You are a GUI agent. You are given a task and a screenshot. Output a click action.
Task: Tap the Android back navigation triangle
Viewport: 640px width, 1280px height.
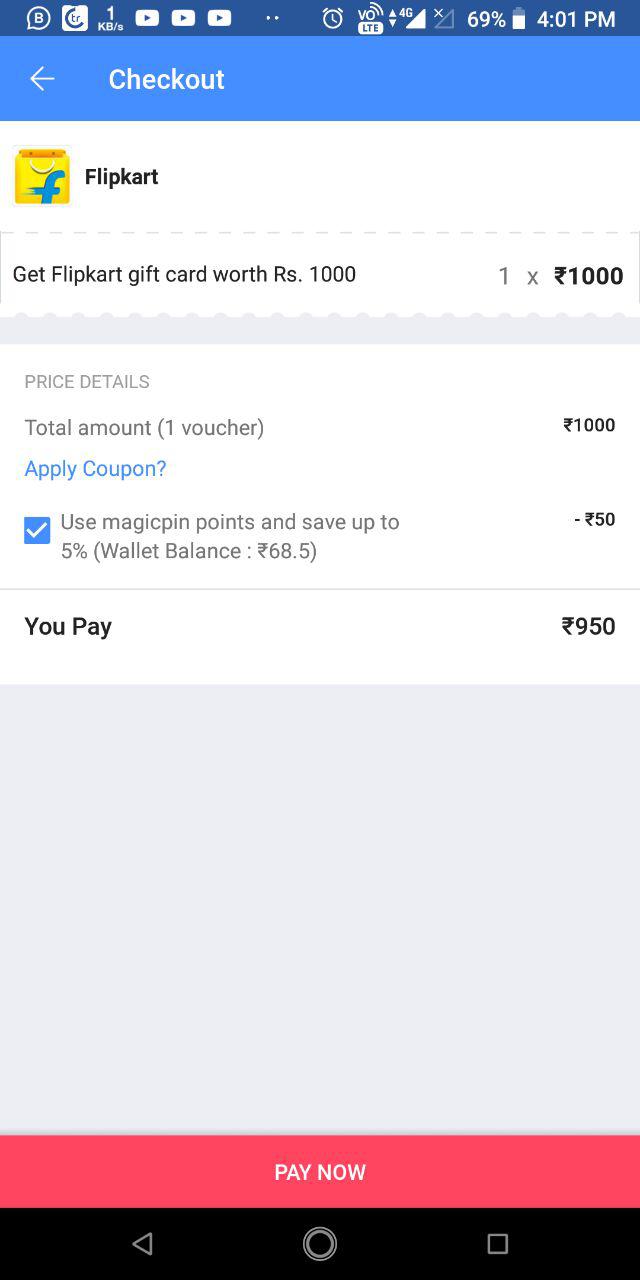[142, 1243]
